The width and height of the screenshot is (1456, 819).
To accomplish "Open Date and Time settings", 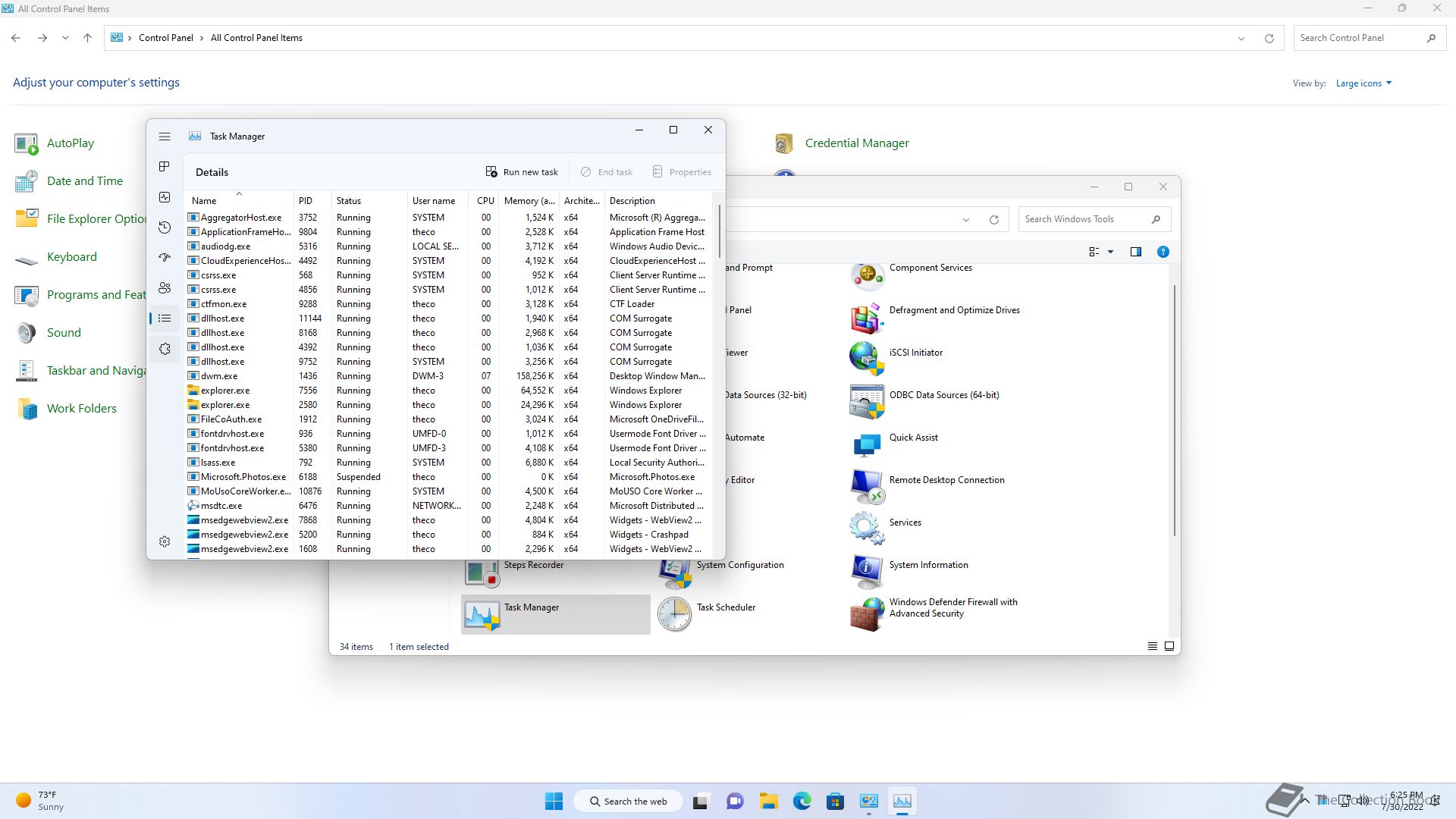I will click(x=69, y=181).
